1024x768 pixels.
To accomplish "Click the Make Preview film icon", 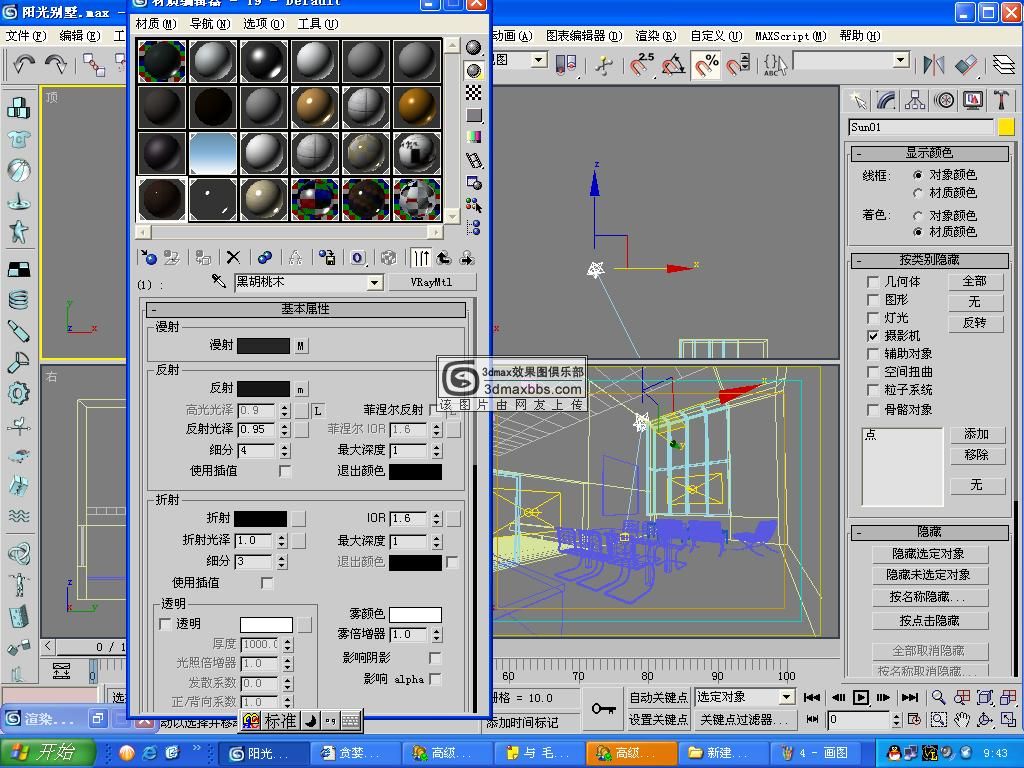I will [473, 160].
